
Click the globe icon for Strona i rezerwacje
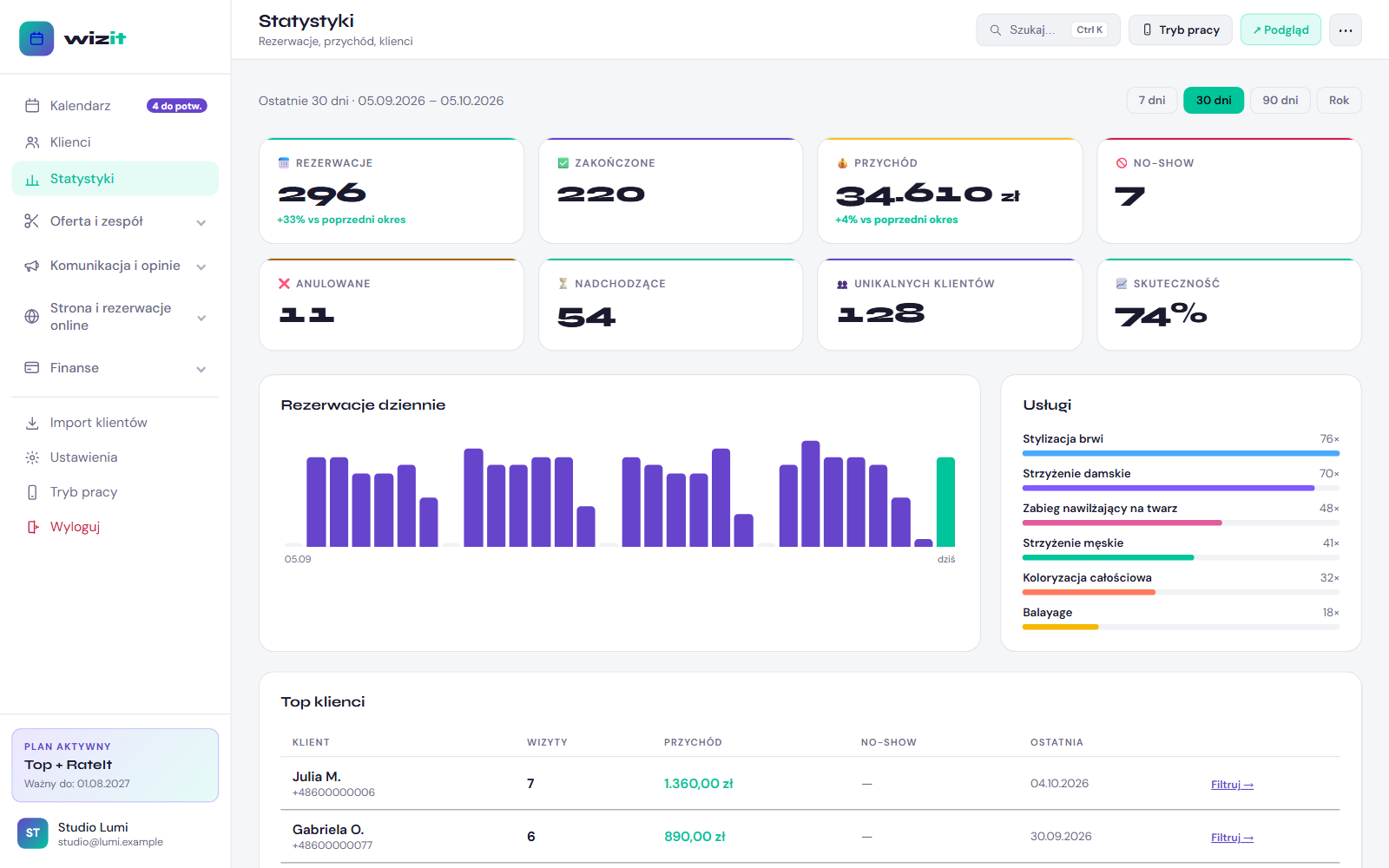pos(32,317)
